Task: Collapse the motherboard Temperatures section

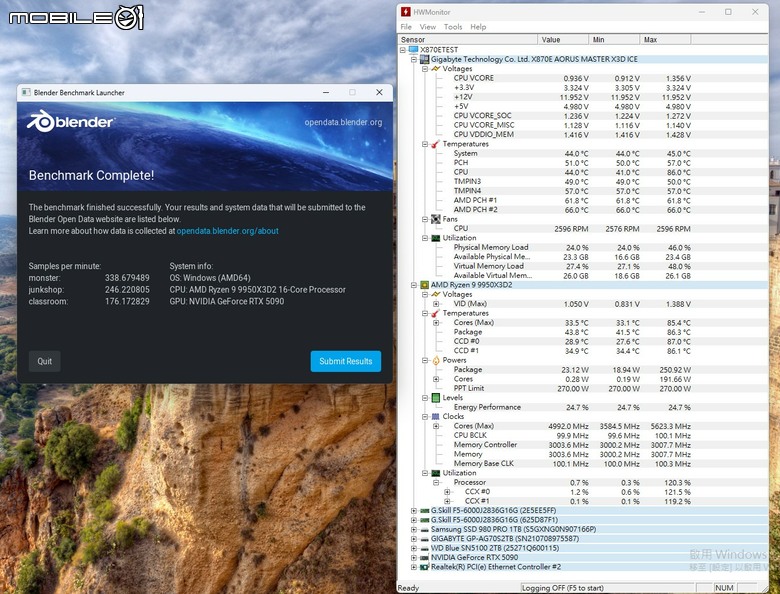Action: pos(425,144)
